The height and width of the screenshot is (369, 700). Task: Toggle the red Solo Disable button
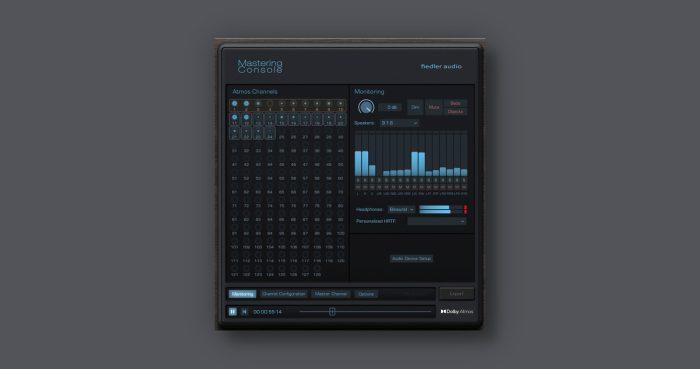point(455,108)
